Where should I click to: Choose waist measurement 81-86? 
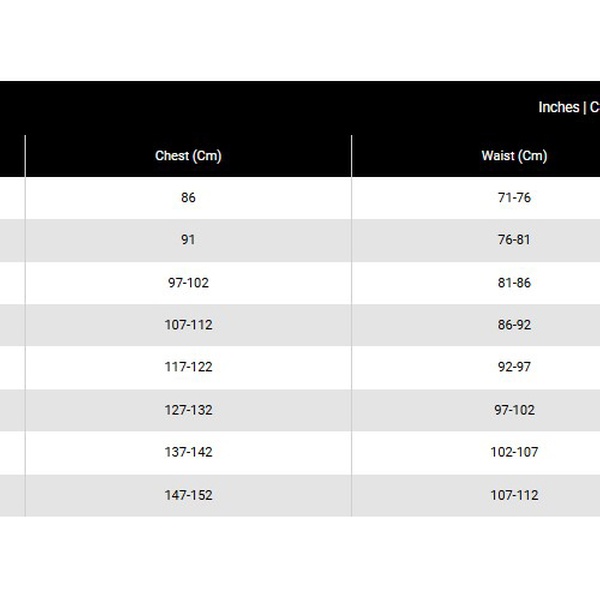(514, 283)
